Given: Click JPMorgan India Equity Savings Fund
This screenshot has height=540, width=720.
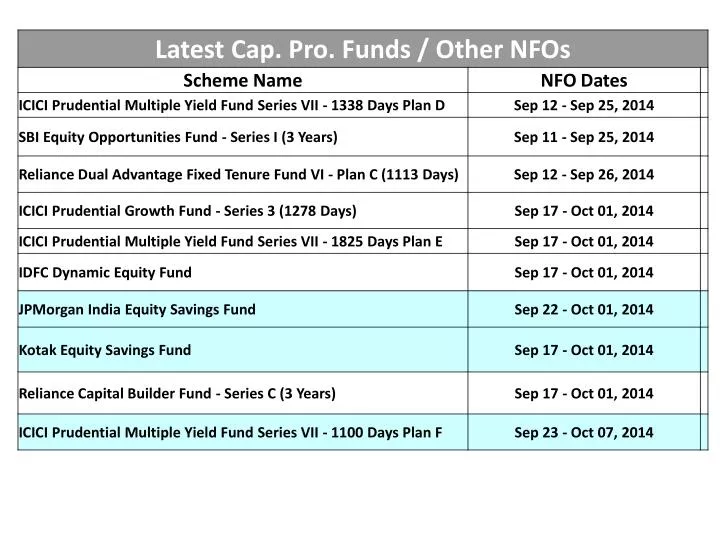Looking at the screenshot, I should click(137, 310).
